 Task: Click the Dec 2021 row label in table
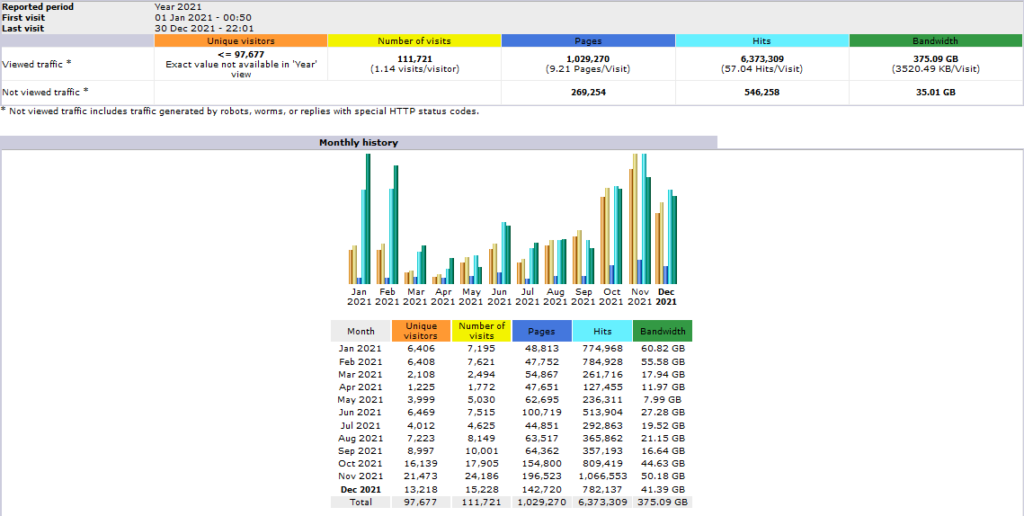pos(361,489)
